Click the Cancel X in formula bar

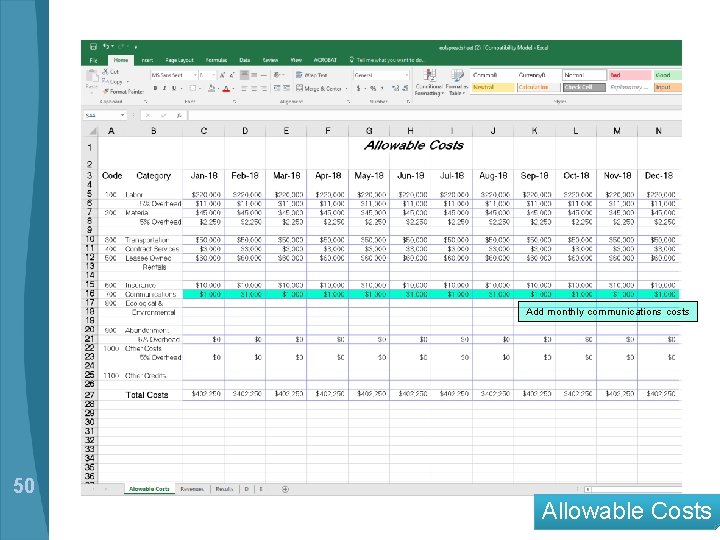point(148,115)
